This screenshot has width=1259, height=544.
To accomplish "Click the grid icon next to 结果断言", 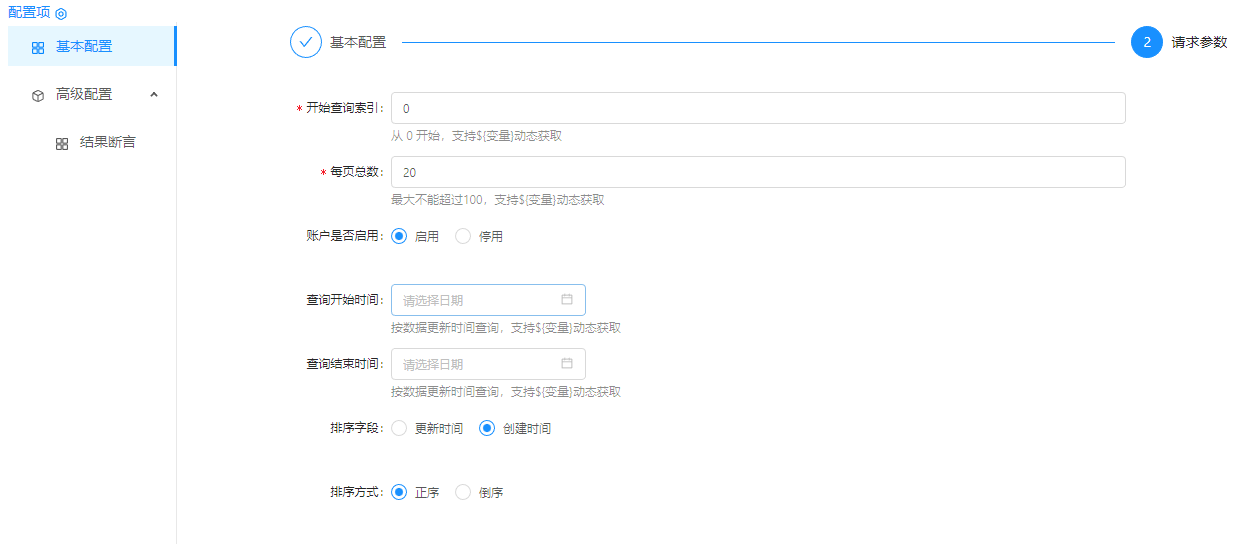I will point(62,143).
